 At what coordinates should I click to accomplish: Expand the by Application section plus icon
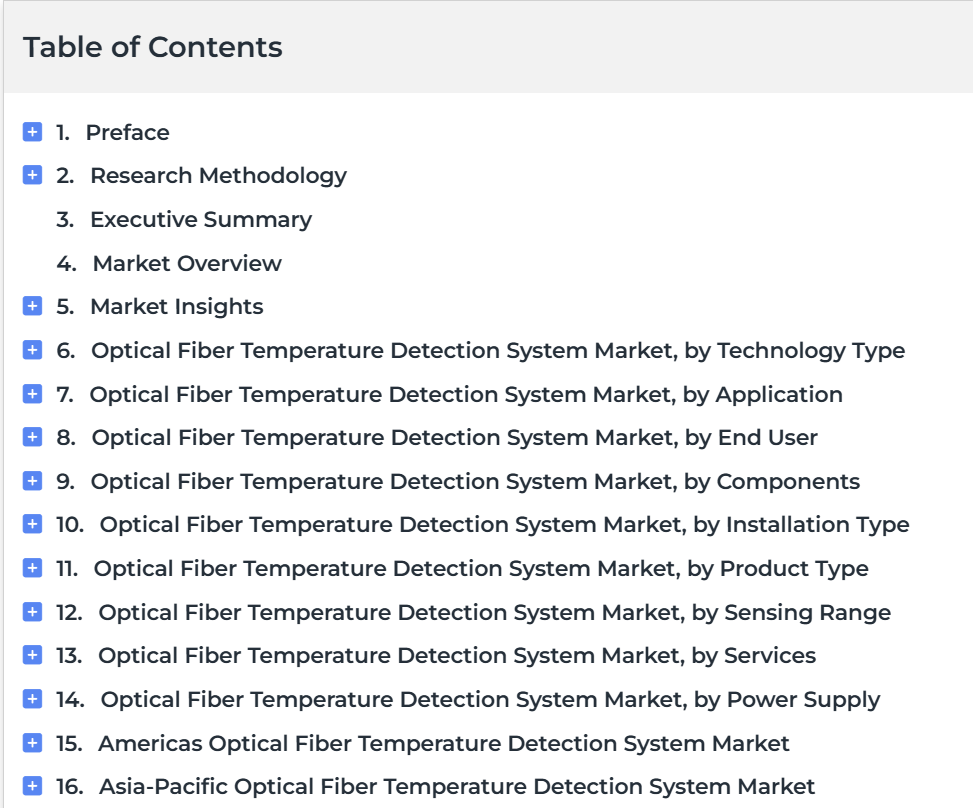pos(32,394)
